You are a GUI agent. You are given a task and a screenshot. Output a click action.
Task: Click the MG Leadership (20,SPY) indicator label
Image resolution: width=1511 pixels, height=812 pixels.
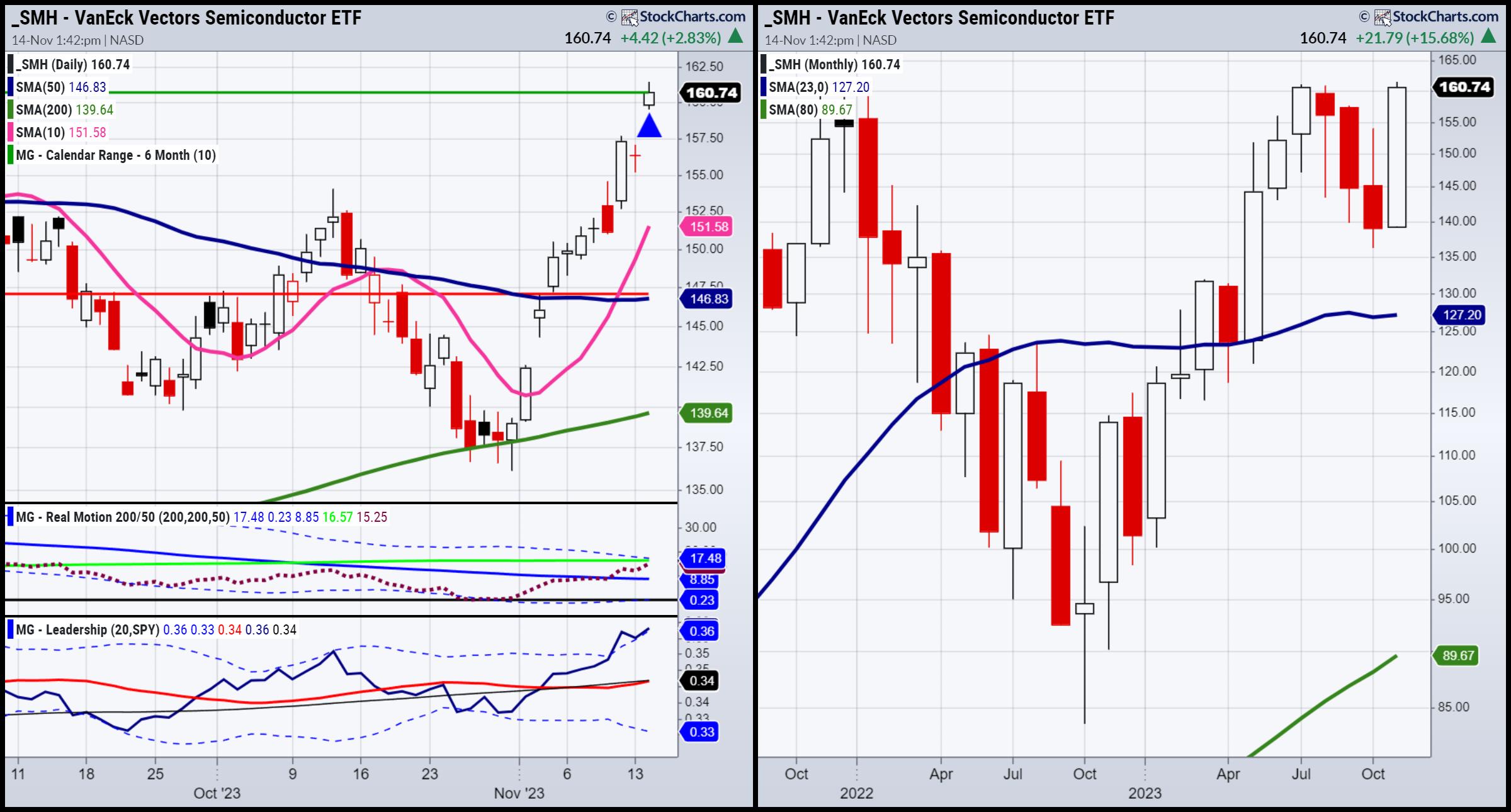coord(87,629)
